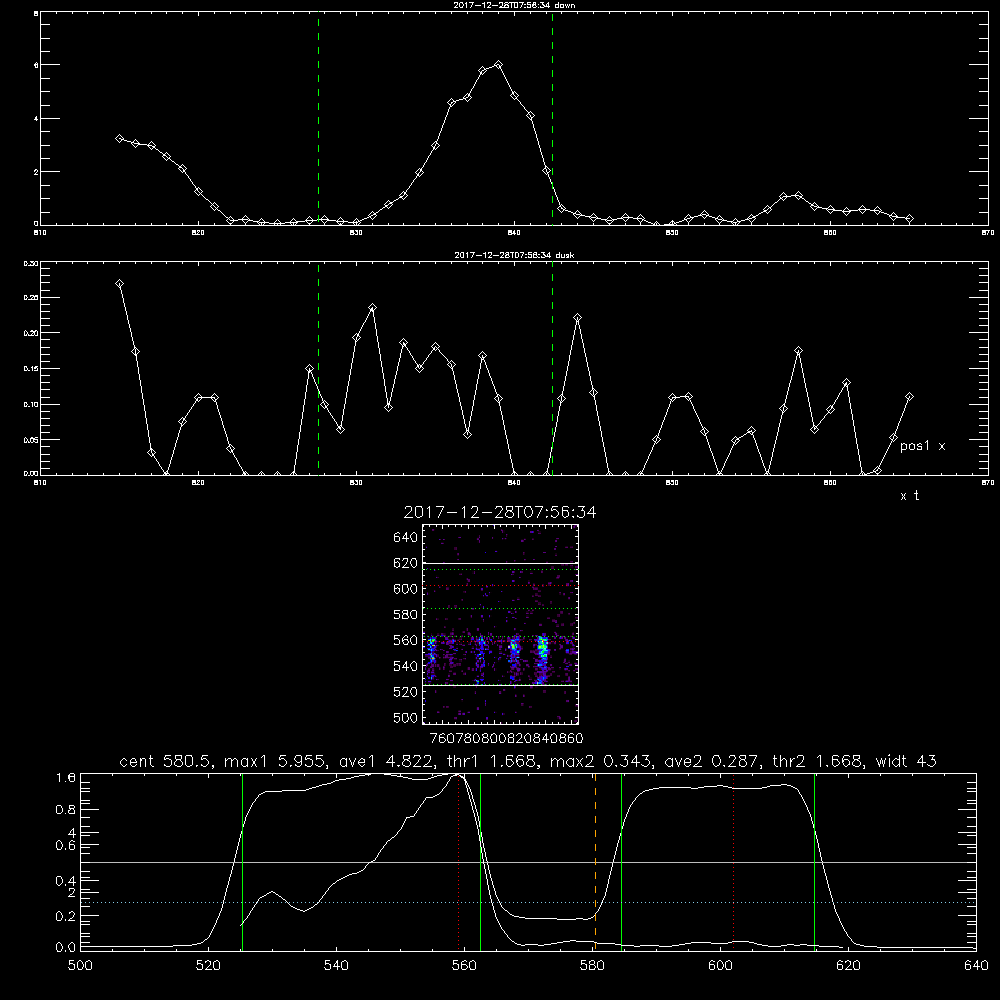Click bottom plot x-axis value 540

click(x=336, y=966)
